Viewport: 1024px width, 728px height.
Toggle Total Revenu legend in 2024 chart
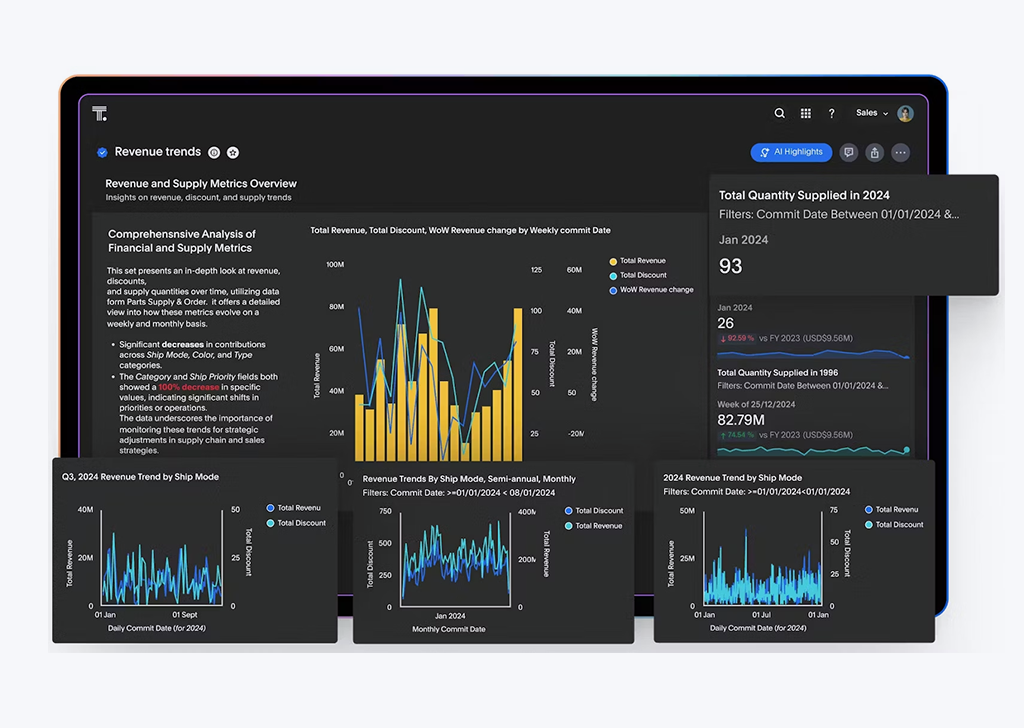point(891,509)
